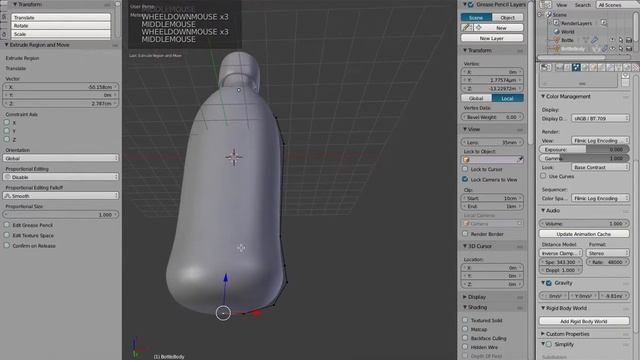Adjust the Gamma slider
Image resolution: width=640 pixels, height=360 pixels.
(x=584, y=158)
